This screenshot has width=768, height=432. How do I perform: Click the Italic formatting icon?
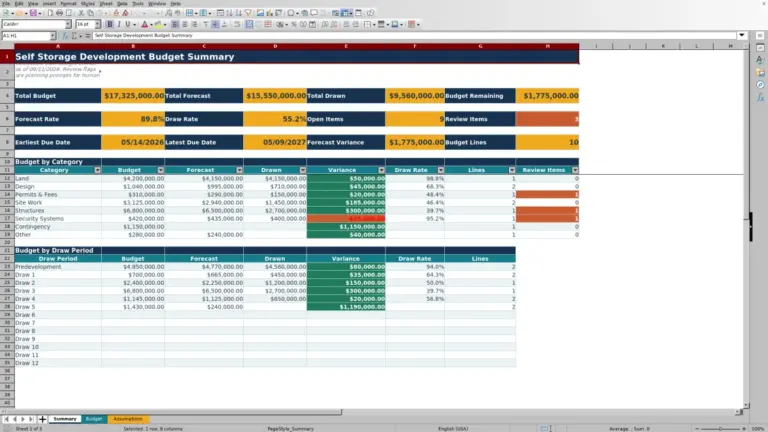tap(119, 24)
